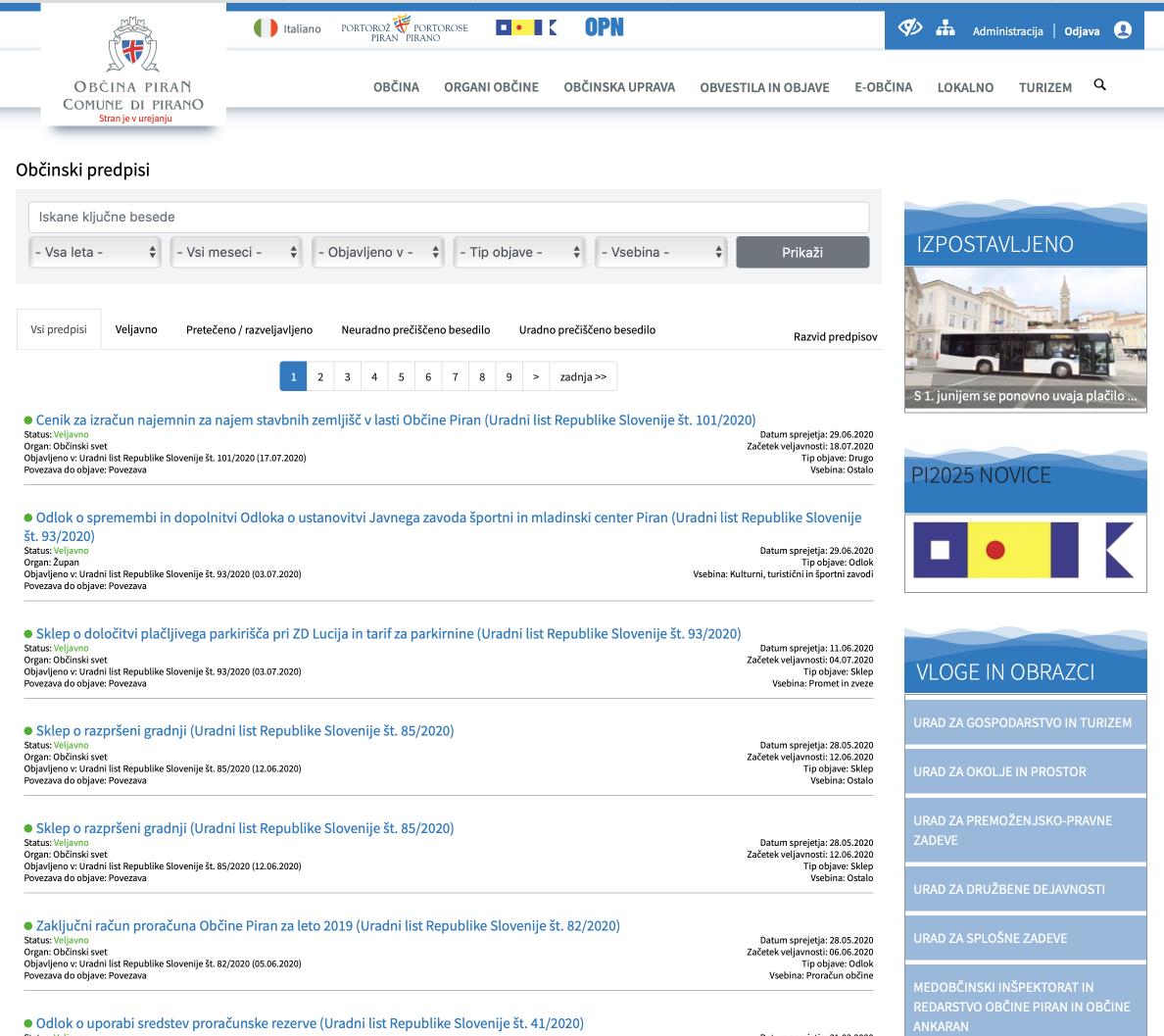Expand the Vsa leta dropdown
This screenshot has width=1164, height=1036.
(x=95, y=252)
